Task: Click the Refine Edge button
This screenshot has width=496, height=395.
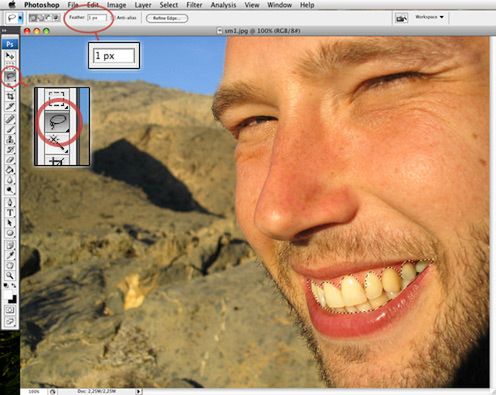Action: click(167, 18)
